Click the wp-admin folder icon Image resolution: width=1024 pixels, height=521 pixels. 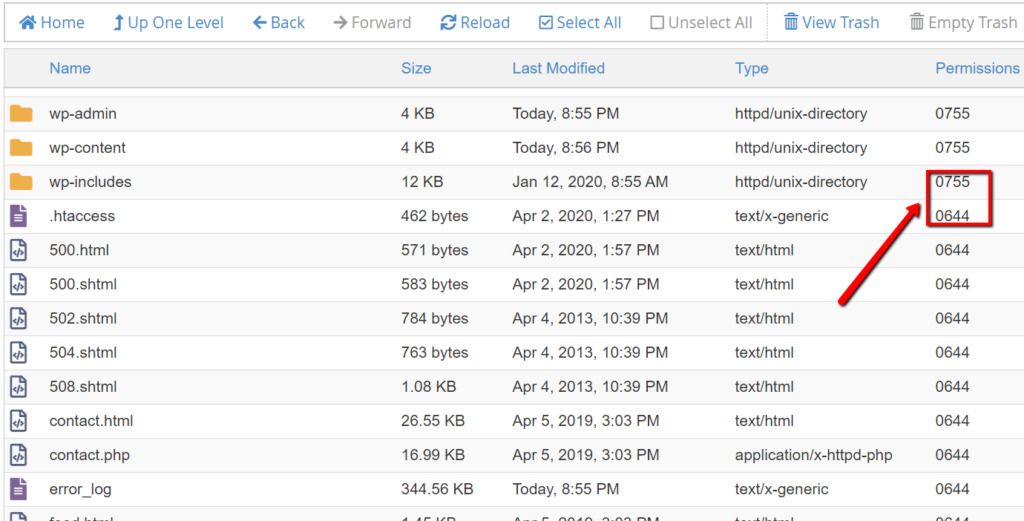pyautogui.click(x=21, y=114)
